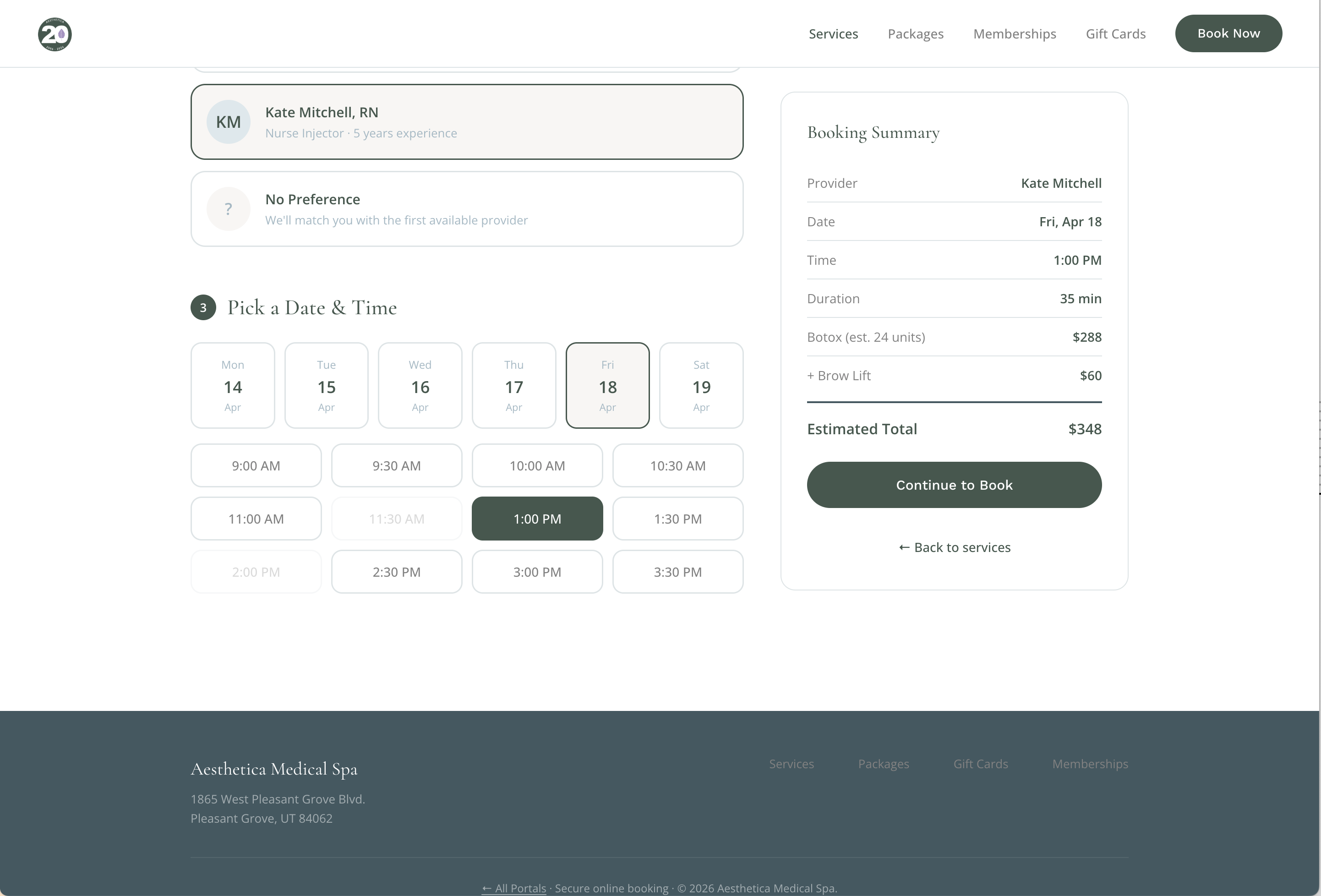The image size is (1321, 896).
Task: Choose the 9:00 AM time slot
Action: pos(256,465)
